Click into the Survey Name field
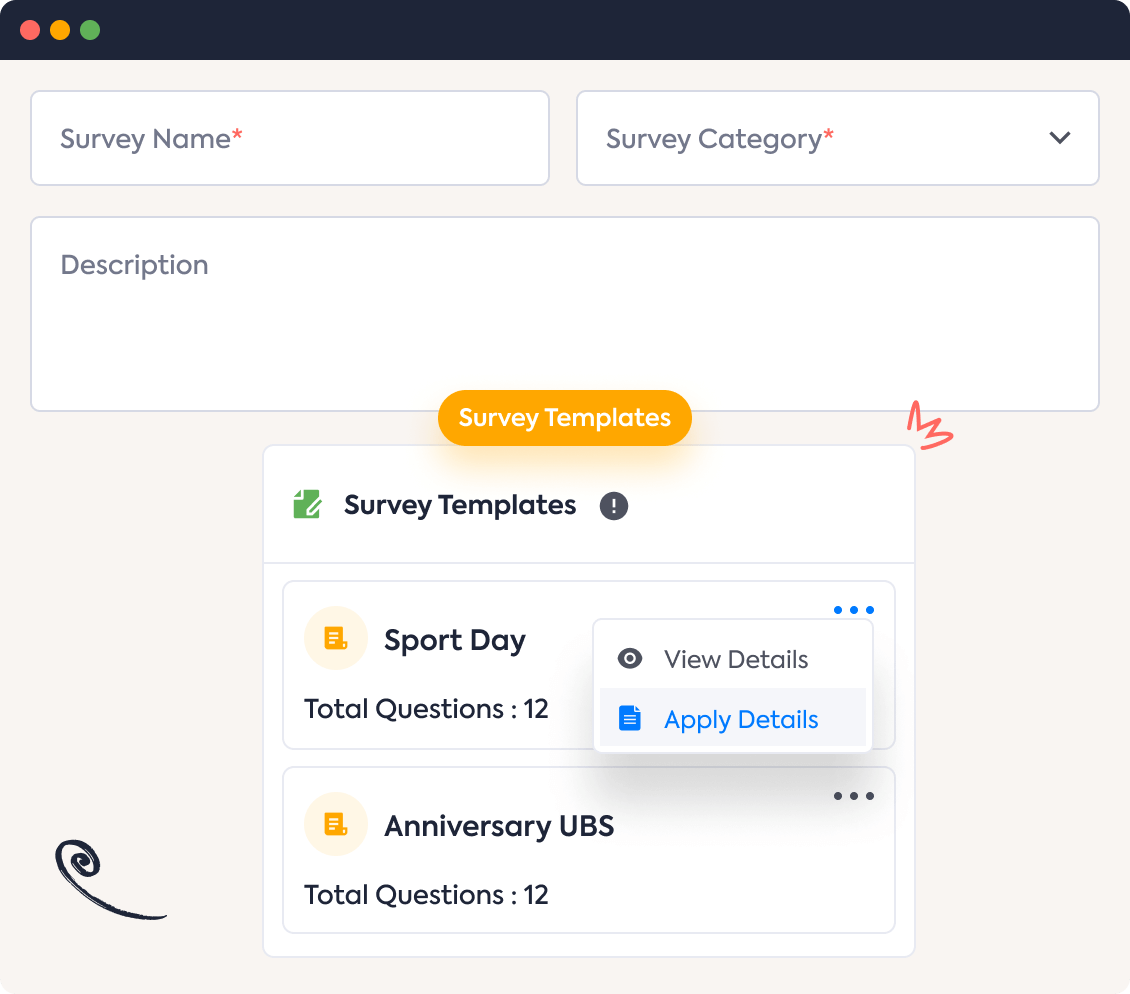Screen dimensions: 1130x994 [x=290, y=138]
